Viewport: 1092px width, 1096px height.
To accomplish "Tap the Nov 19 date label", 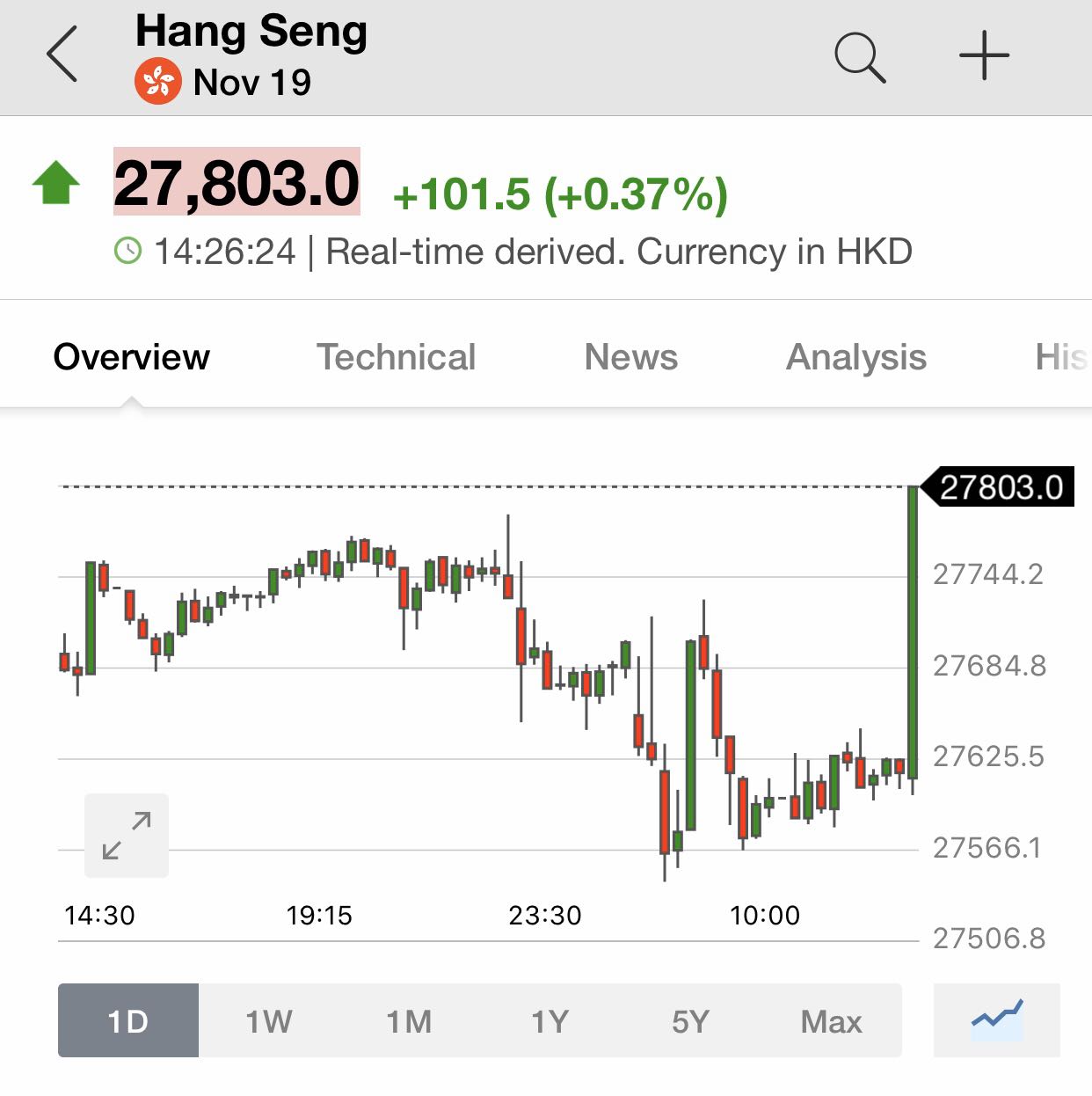I will (x=252, y=83).
